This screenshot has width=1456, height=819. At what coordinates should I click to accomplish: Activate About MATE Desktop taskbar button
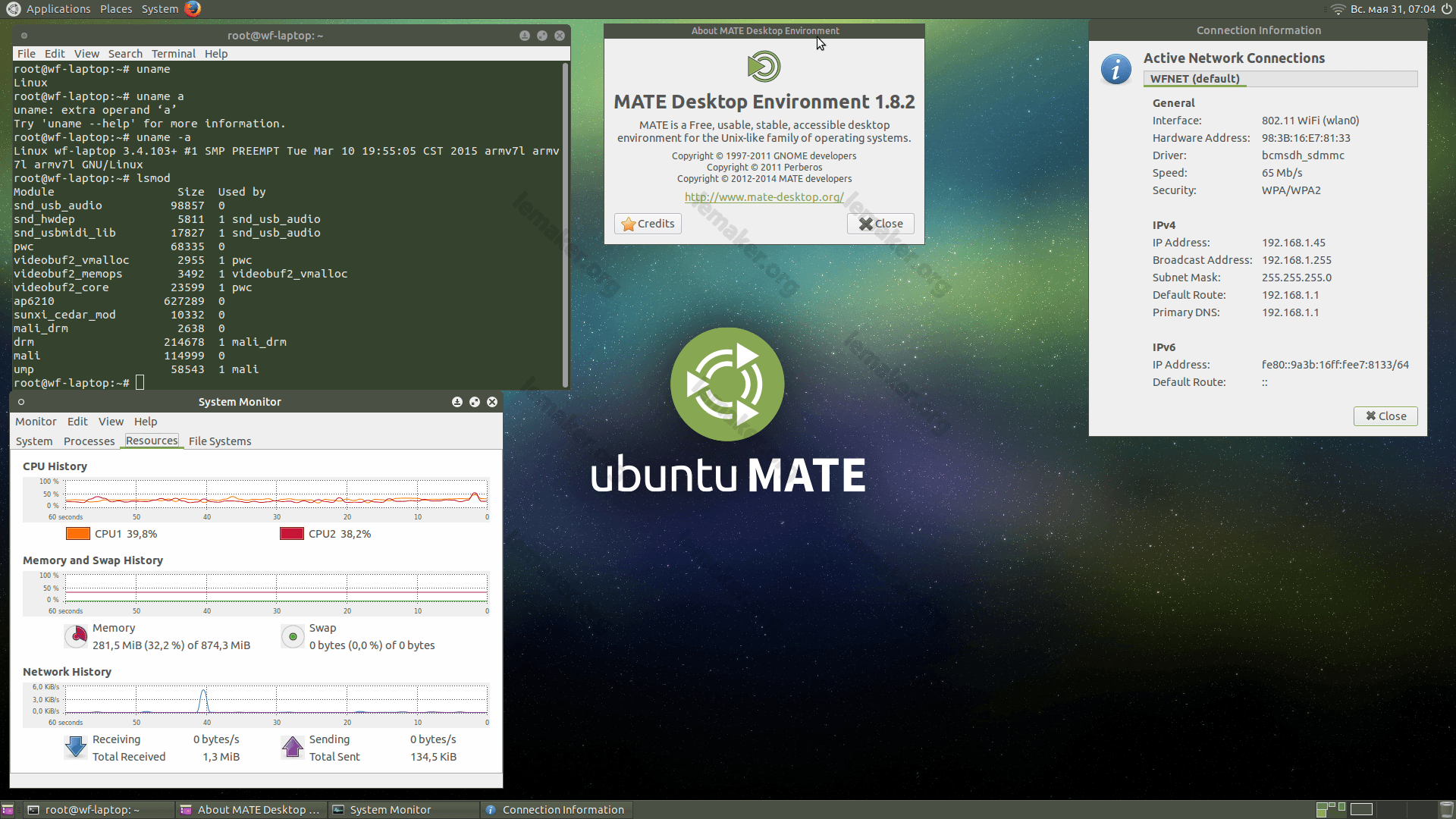pyautogui.click(x=251, y=810)
